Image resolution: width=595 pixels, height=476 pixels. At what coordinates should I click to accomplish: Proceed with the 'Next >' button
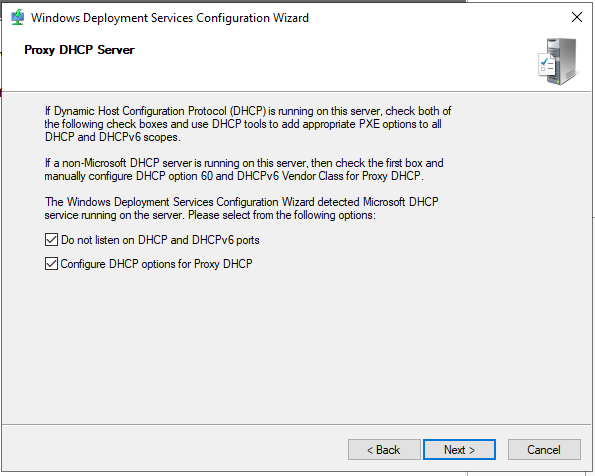pos(459,450)
